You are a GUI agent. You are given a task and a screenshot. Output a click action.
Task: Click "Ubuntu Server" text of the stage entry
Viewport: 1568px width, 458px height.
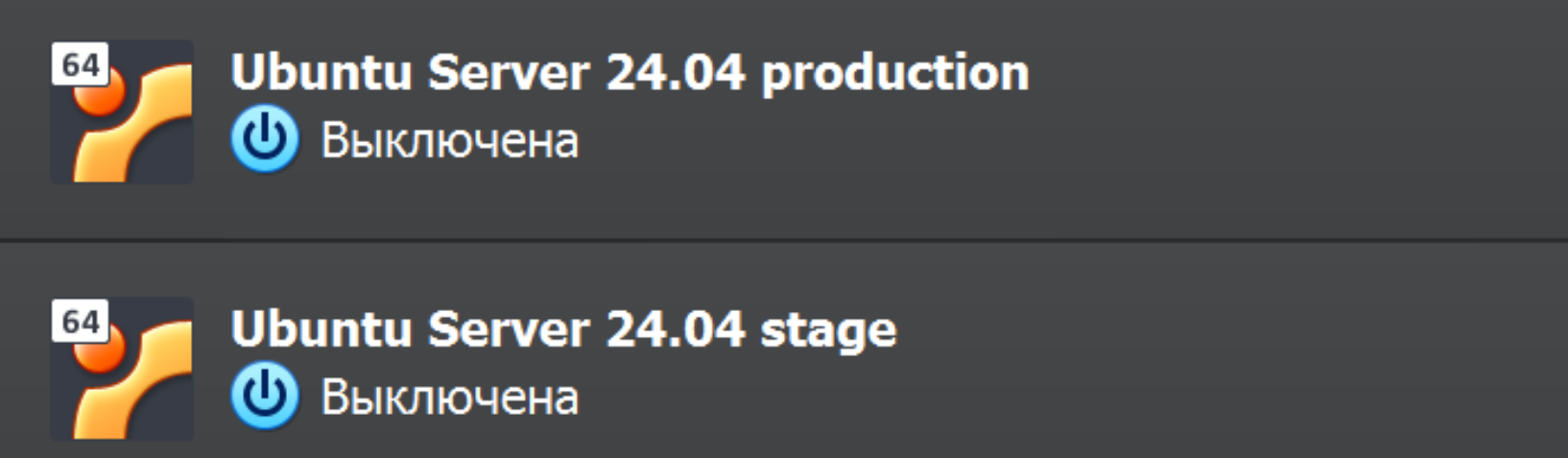point(410,330)
